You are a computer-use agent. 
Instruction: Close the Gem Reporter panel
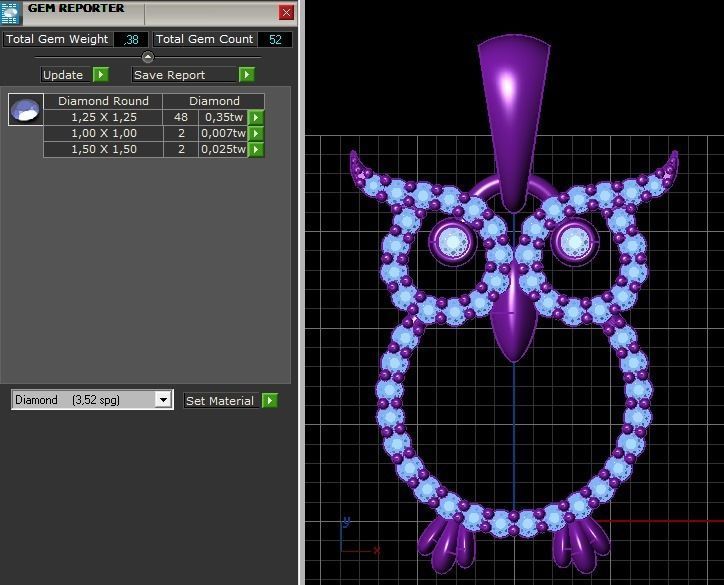286,12
